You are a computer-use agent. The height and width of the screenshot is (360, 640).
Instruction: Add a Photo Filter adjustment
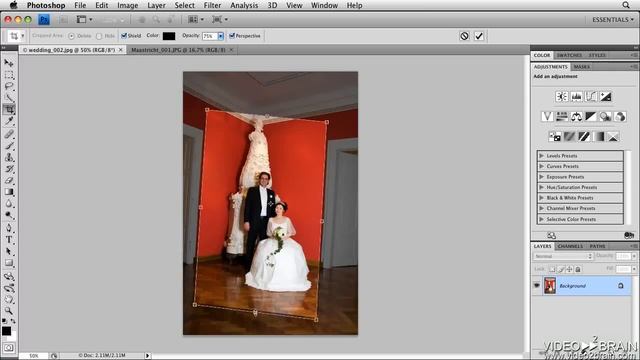[606, 117]
